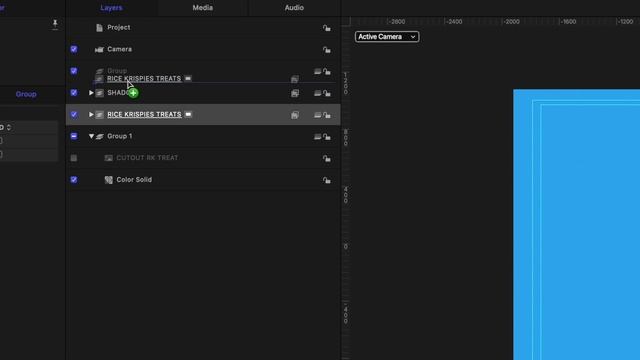The height and width of the screenshot is (360, 640).
Task: Click badge icon beside selected RICE KRISPIES TREATS
Action: 188,114
